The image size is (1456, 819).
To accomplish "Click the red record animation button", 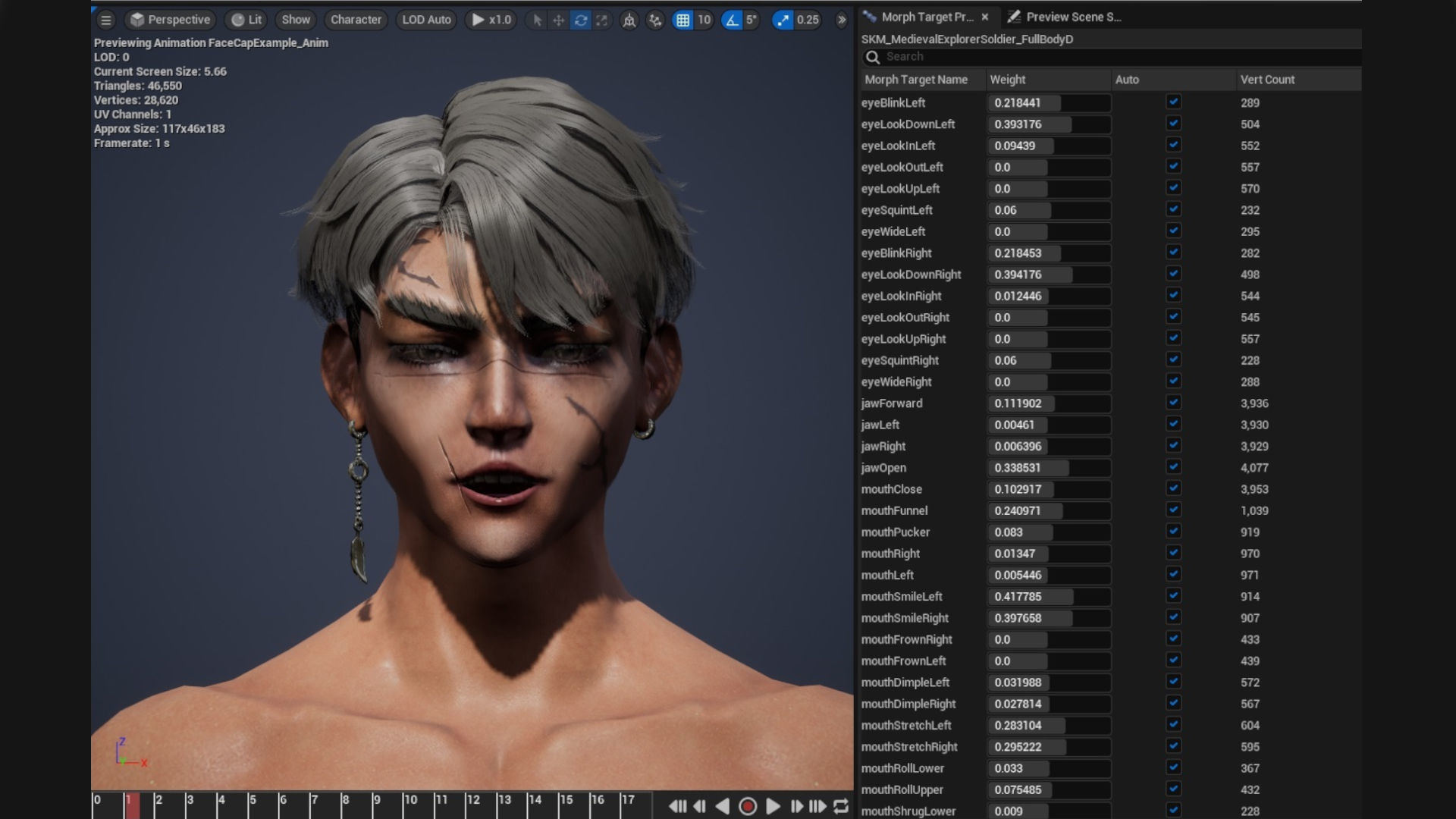I will point(748,806).
